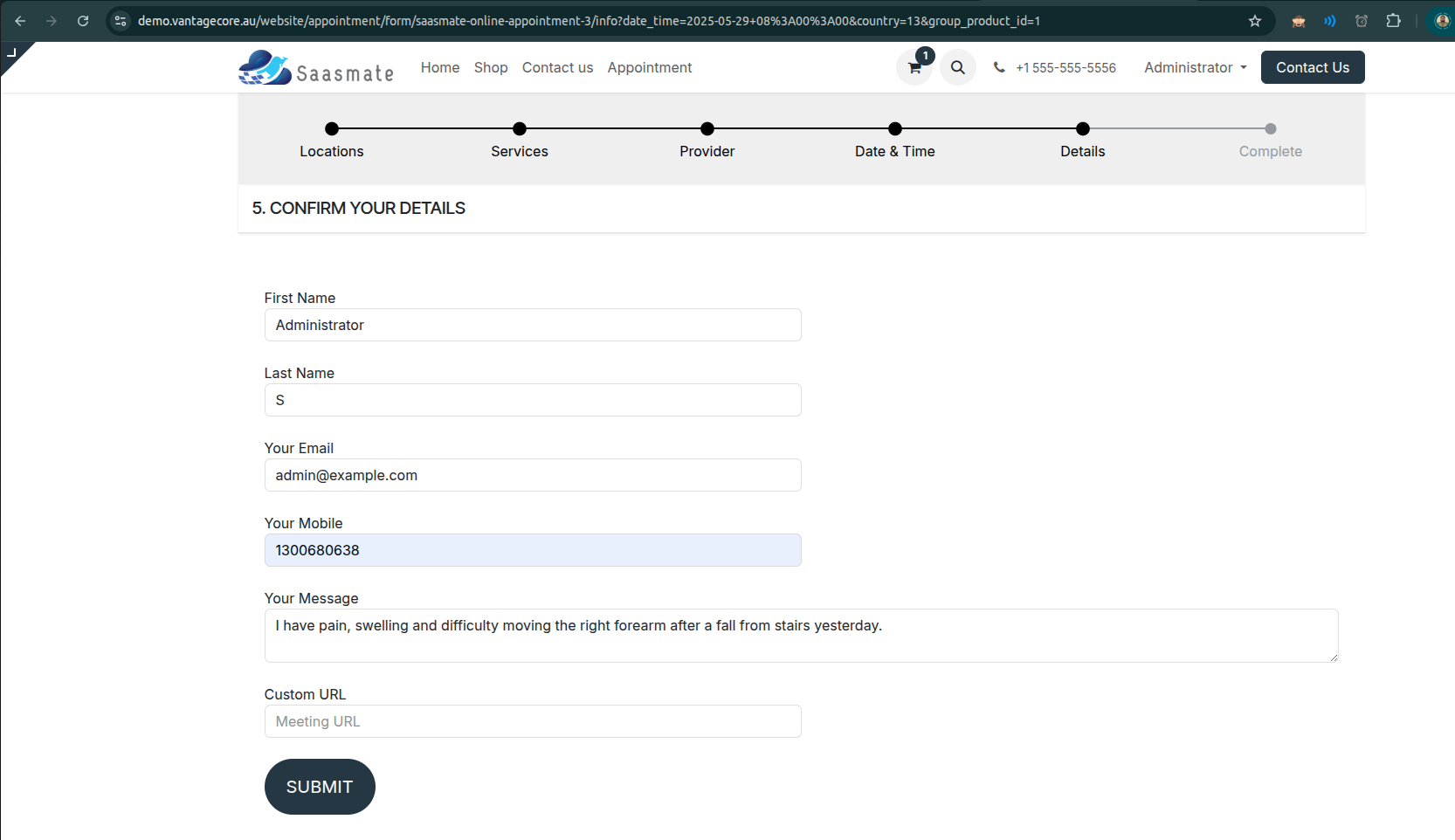The width and height of the screenshot is (1455, 840).
Task: Open the Home menu link
Action: (439, 68)
